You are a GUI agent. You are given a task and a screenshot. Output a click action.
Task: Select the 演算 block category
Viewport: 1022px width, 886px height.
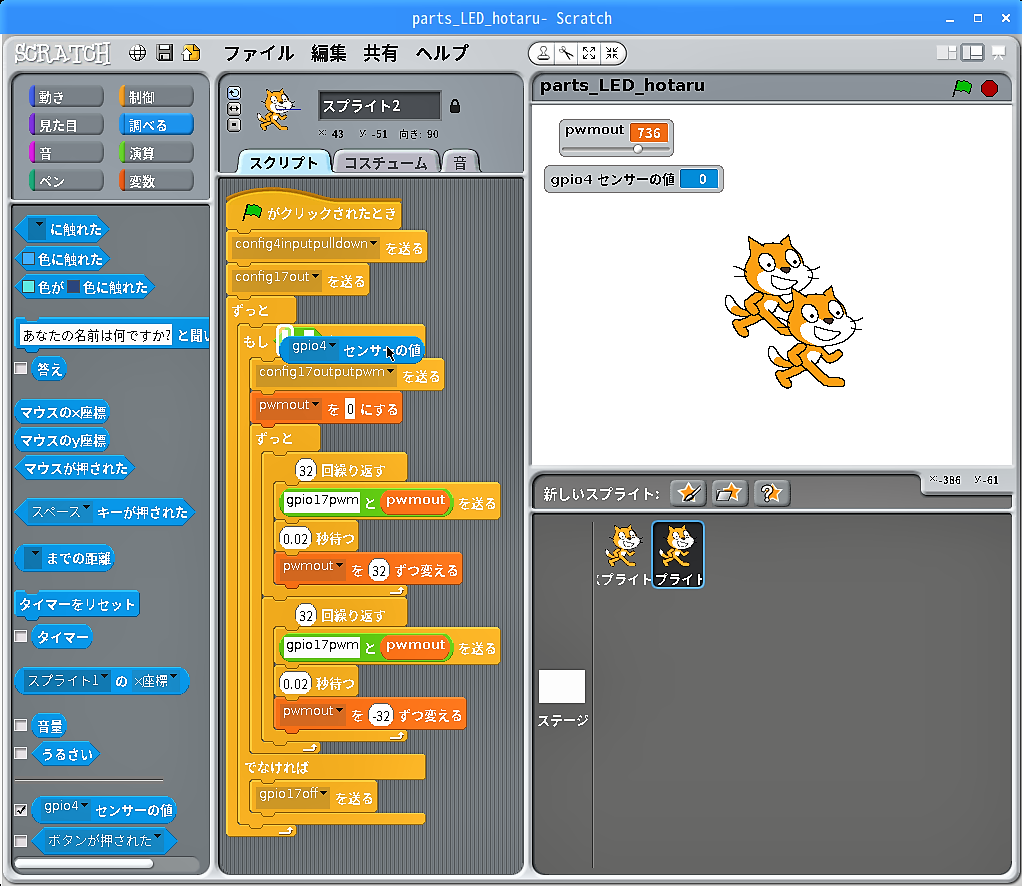point(156,153)
